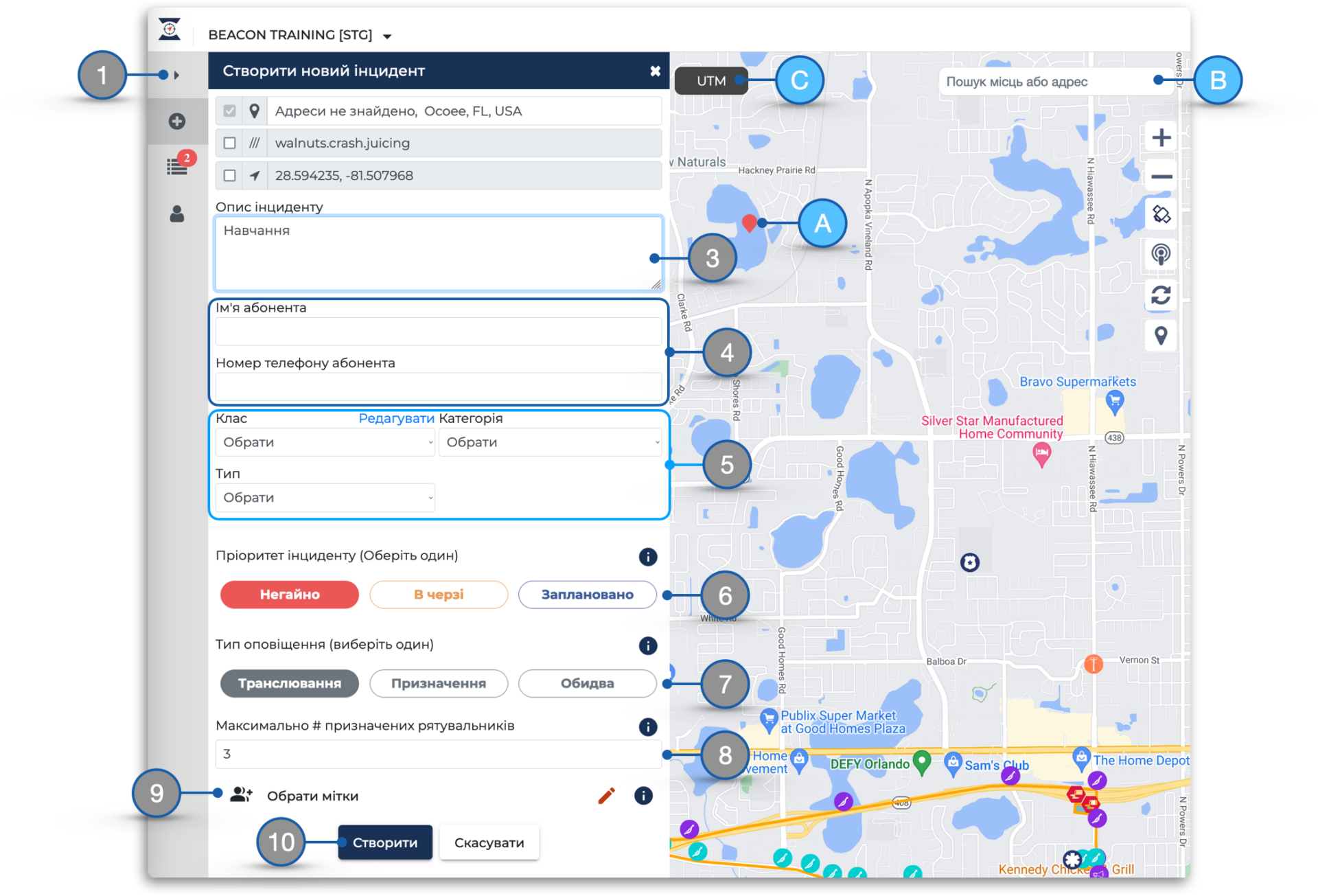Click the pencil edit tags icon

click(606, 795)
